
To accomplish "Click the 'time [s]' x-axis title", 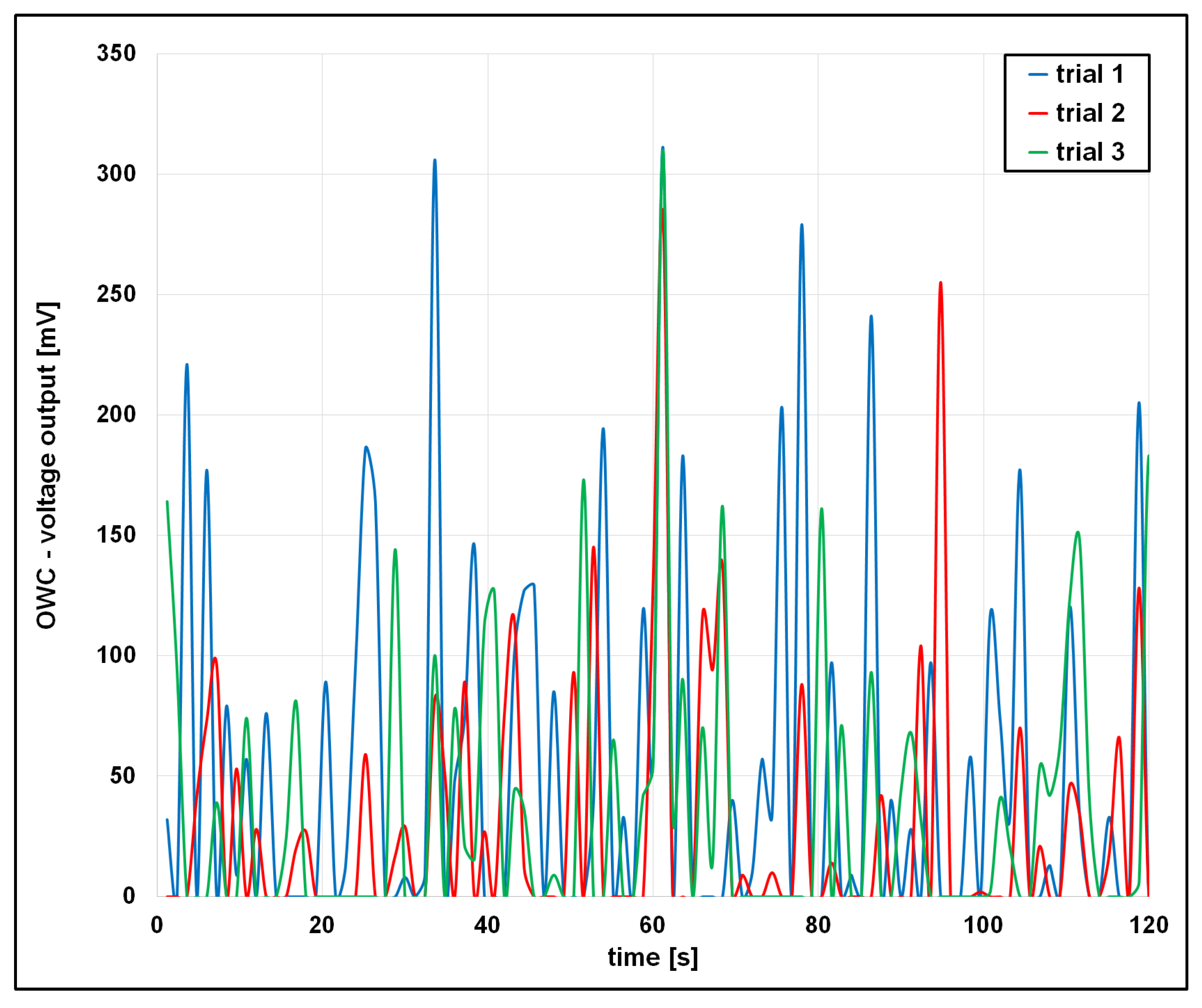I will click(653, 957).
